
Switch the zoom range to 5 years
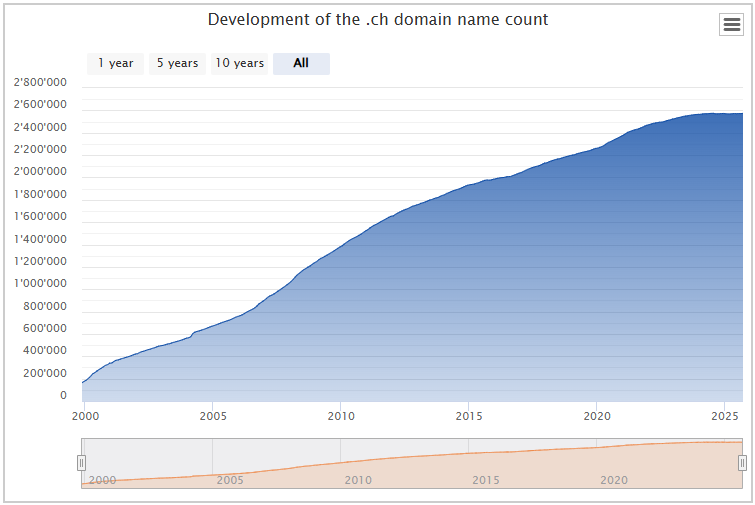[x=177, y=63]
